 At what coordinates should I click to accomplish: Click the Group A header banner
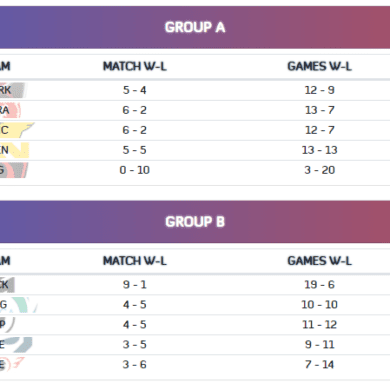click(195, 27)
